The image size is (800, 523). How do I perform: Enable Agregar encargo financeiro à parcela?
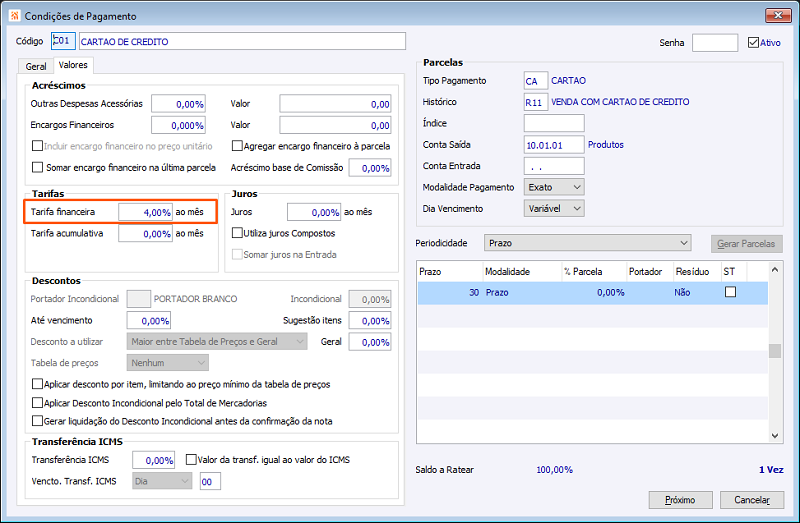237,146
